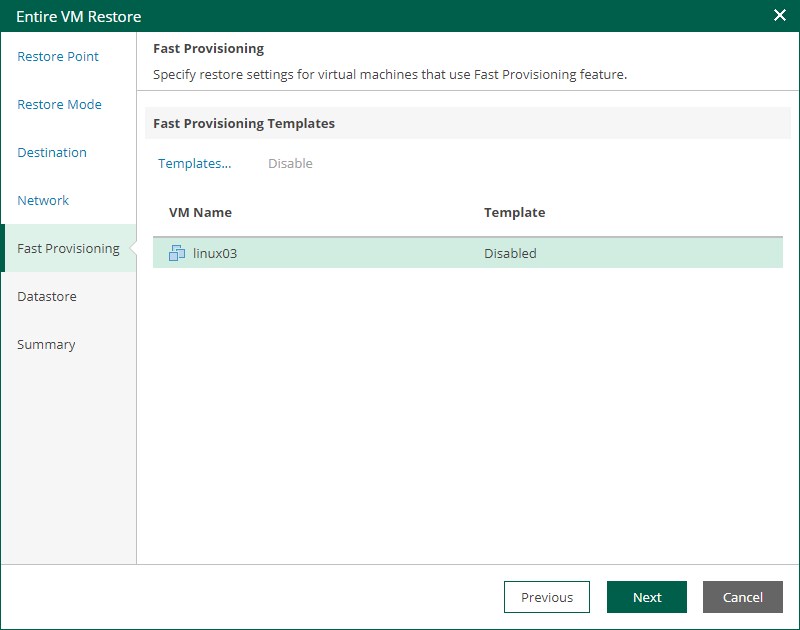Switch to the Destination step
800x630 pixels.
(52, 152)
